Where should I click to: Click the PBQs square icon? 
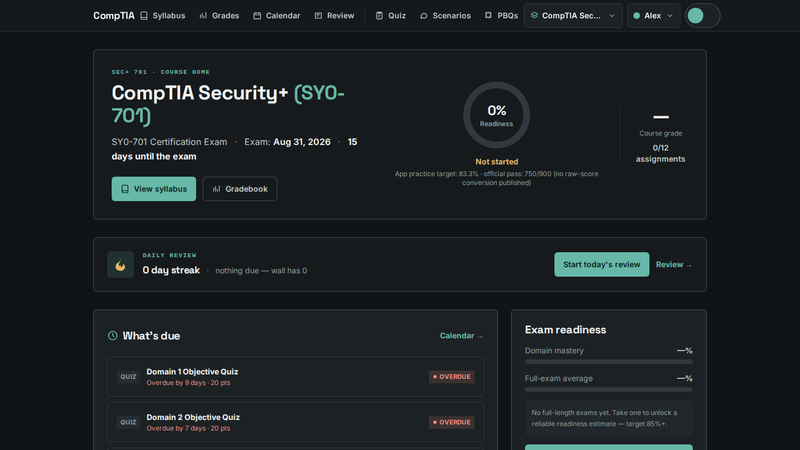tap(488, 15)
